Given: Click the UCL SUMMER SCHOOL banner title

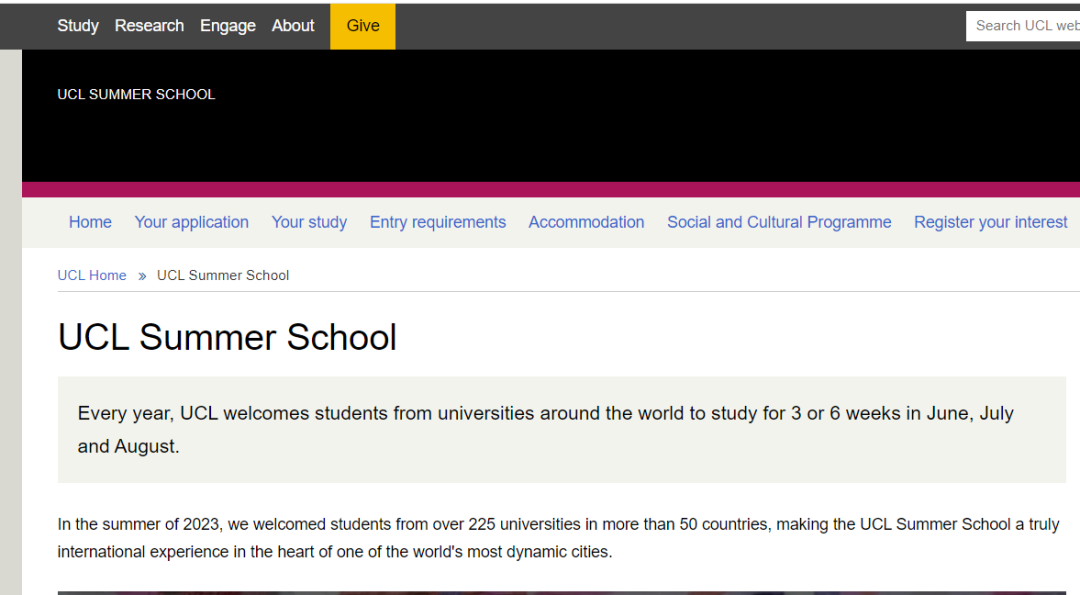Looking at the screenshot, I should 136,94.
